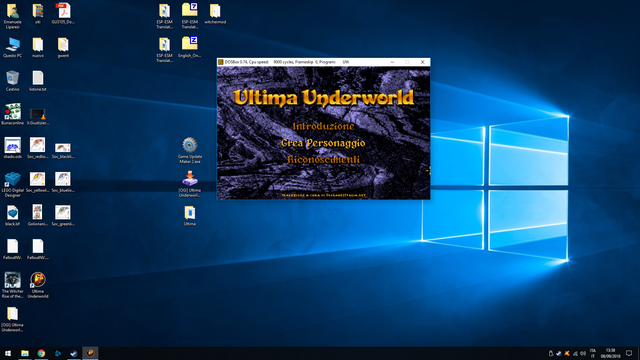Open the Action Center notifications icon
The width and height of the screenshot is (640, 360).
pos(629,353)
